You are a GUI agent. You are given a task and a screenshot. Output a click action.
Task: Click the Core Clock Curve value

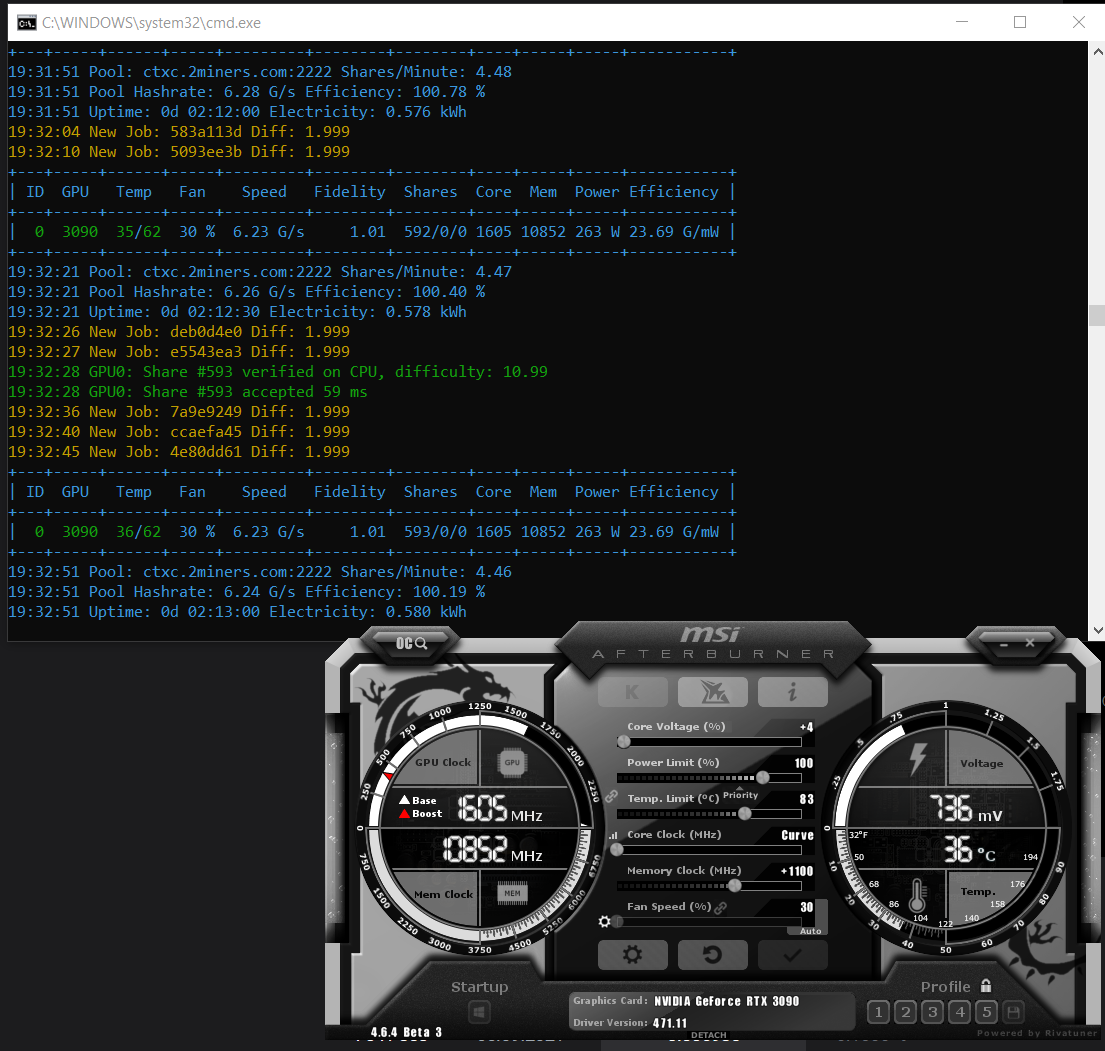(797, 835)
